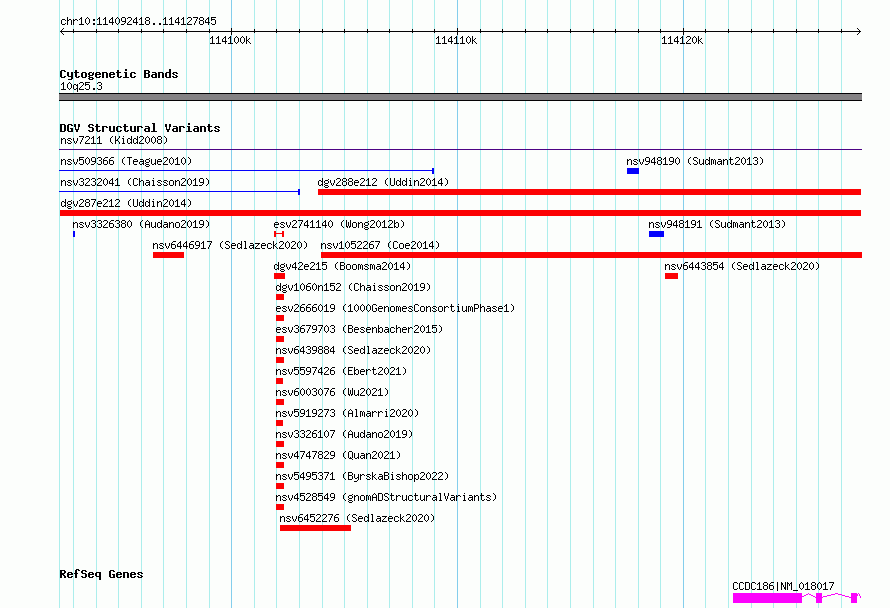Image resolution: width=890 pixels, height=608 pixels.
Task: Click the esv2741140 red bracket marker
Action: (x=279, y=234)
